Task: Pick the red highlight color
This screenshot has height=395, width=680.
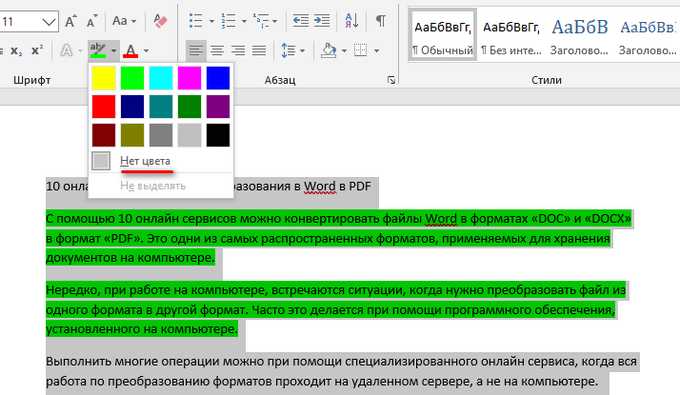Action: 104,107
